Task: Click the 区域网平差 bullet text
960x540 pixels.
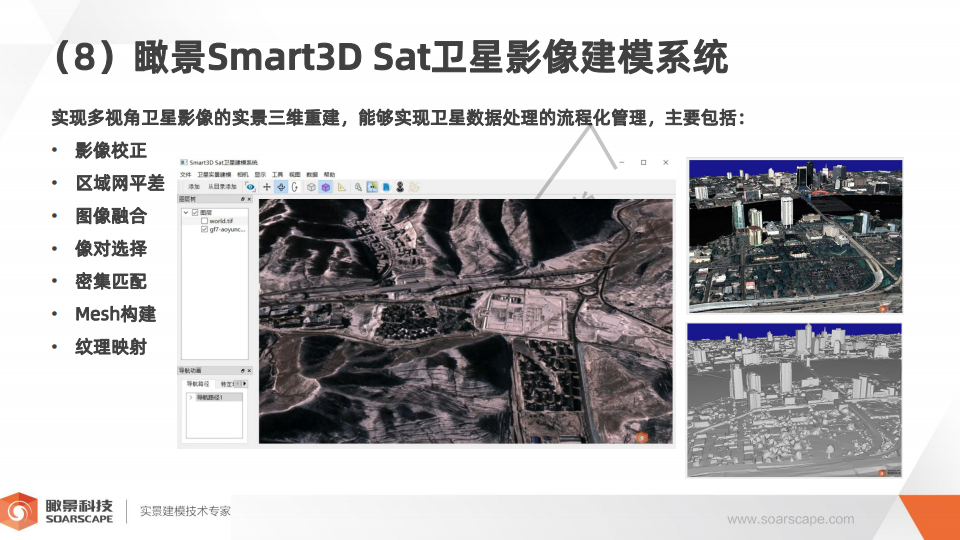Action: (120, 183)
